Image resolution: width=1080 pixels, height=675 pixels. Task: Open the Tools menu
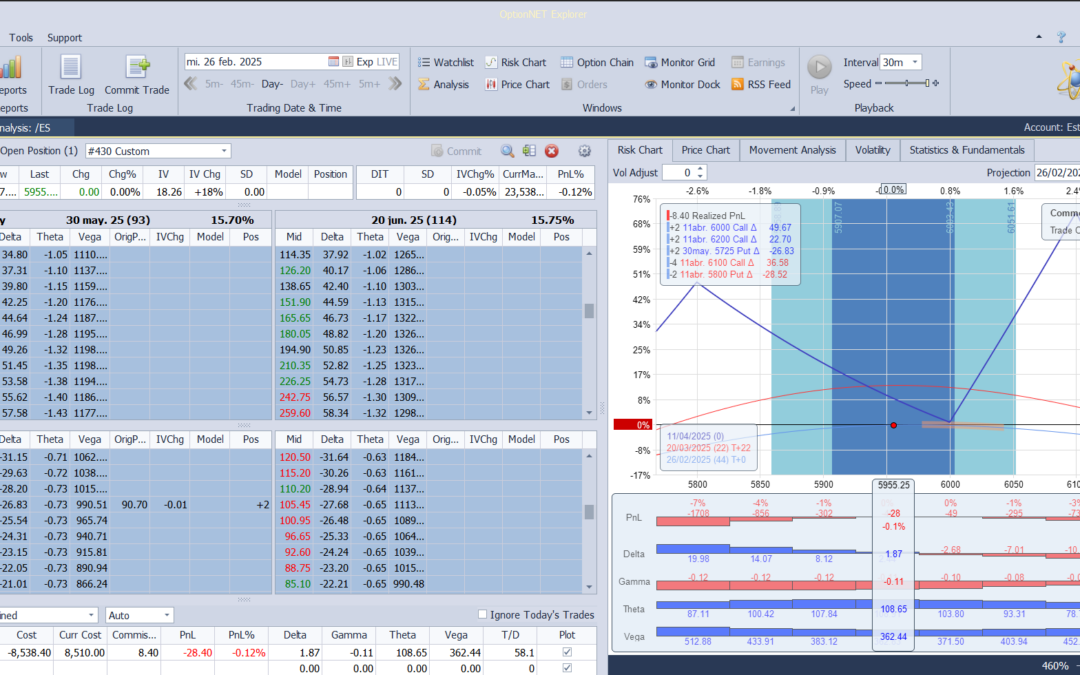21,38
